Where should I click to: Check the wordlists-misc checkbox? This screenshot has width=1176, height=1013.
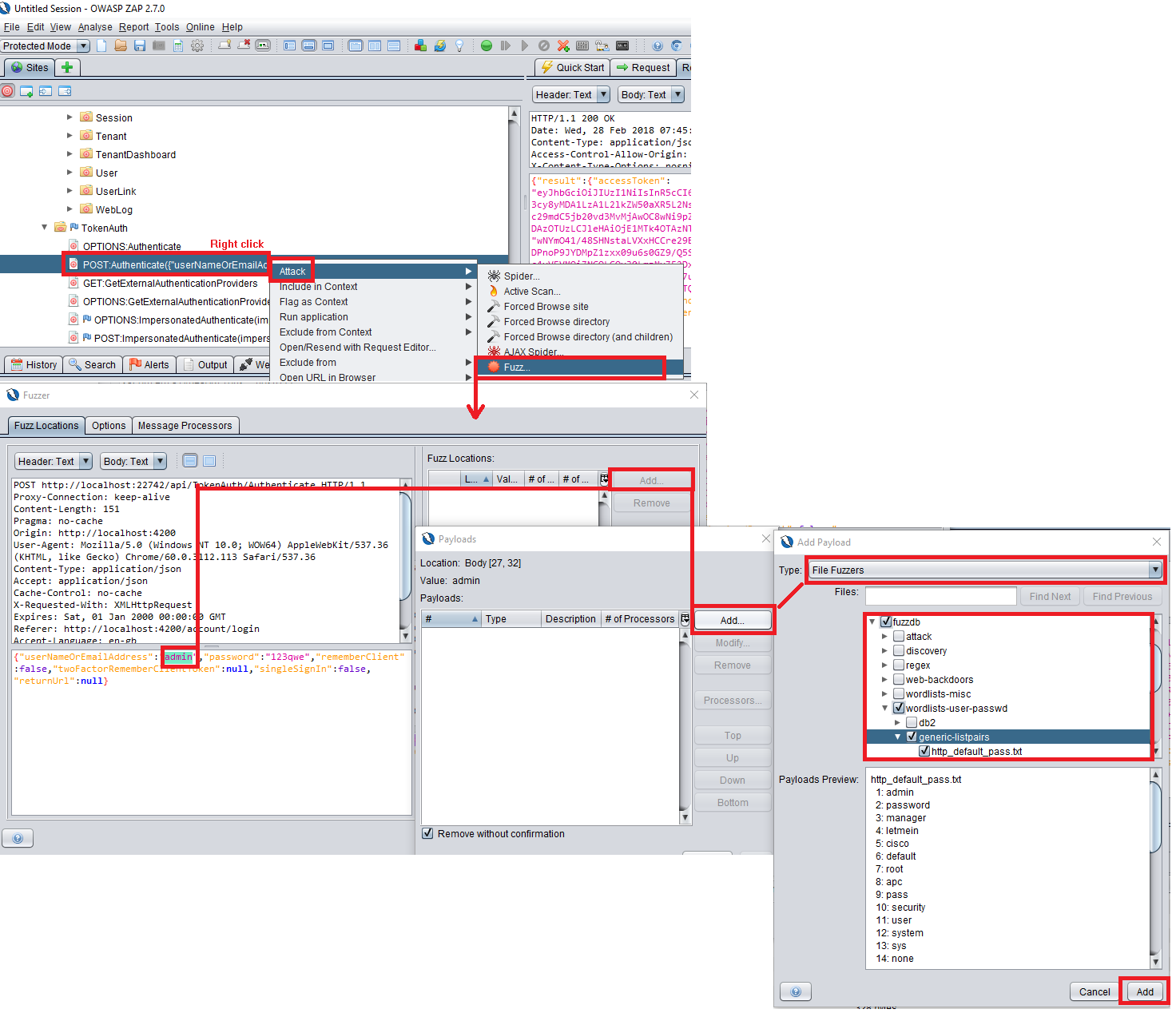click(x=899, y=694)
